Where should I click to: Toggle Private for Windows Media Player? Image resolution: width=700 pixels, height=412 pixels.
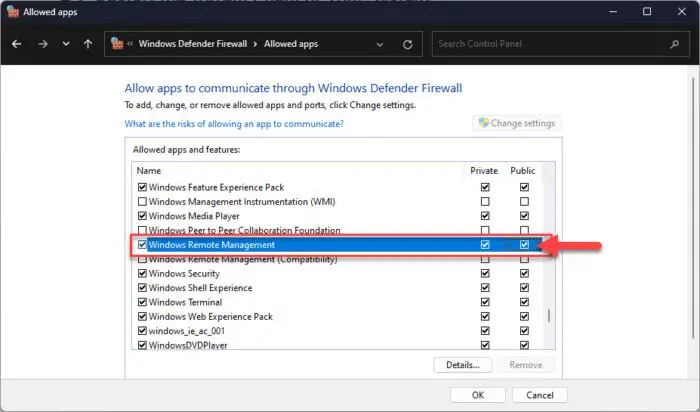tap(485, 216)
